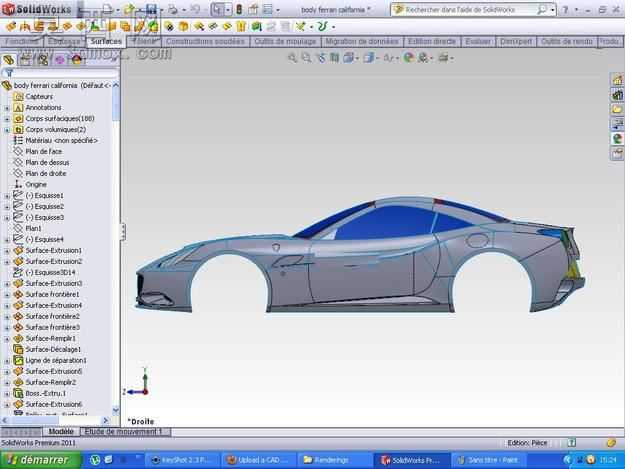Open File Explorer in task pane
This screenshot has width=625, height=469.
pyautogui.click(x=617, y=109)
